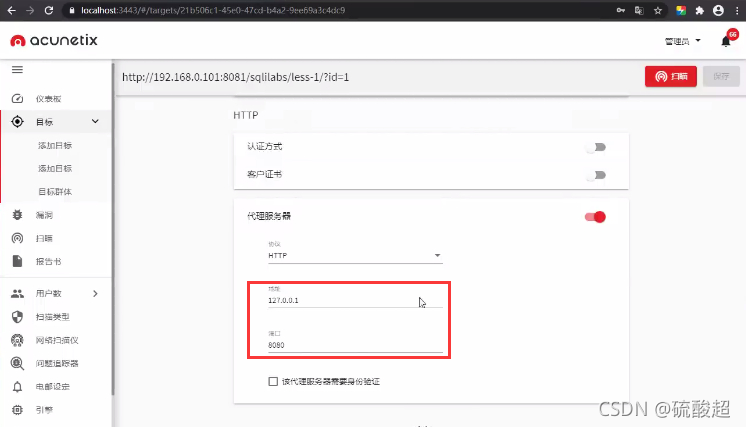The image size is (746, 427).
Task: Collapse sidebar with the hamburger menu icon
Action: click(17, 69)
